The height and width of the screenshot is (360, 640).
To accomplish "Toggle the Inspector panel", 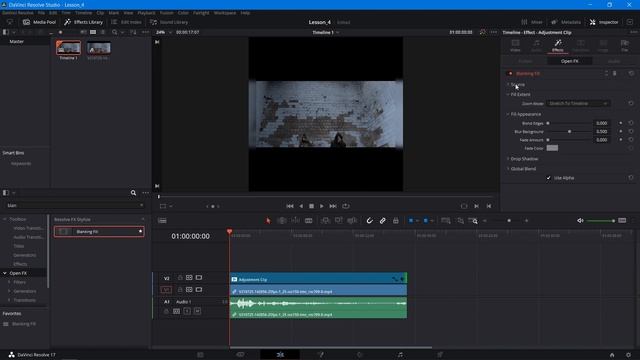I will (x=604, y=22).
